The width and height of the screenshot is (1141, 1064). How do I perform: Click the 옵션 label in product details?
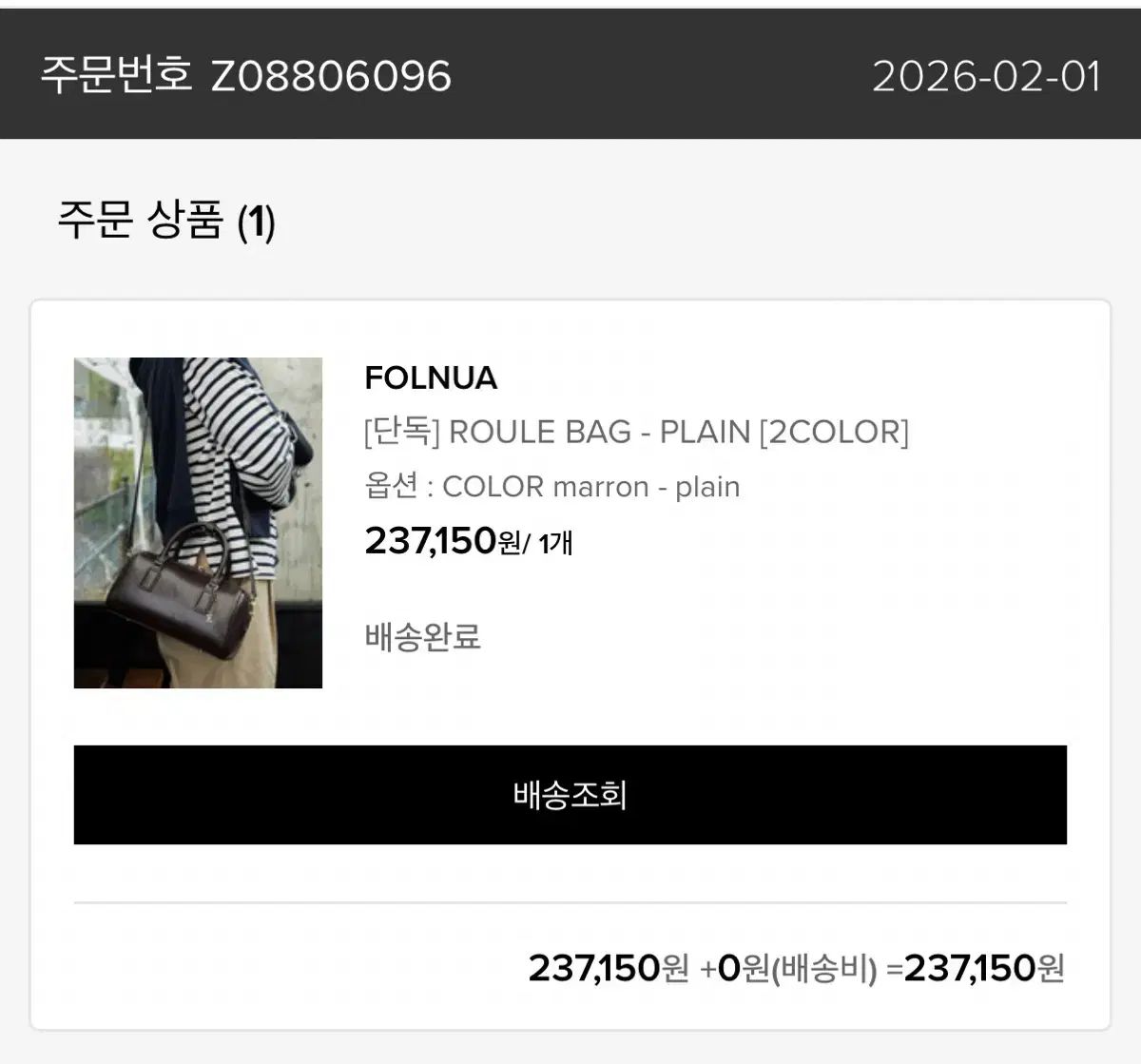[392, 487]
